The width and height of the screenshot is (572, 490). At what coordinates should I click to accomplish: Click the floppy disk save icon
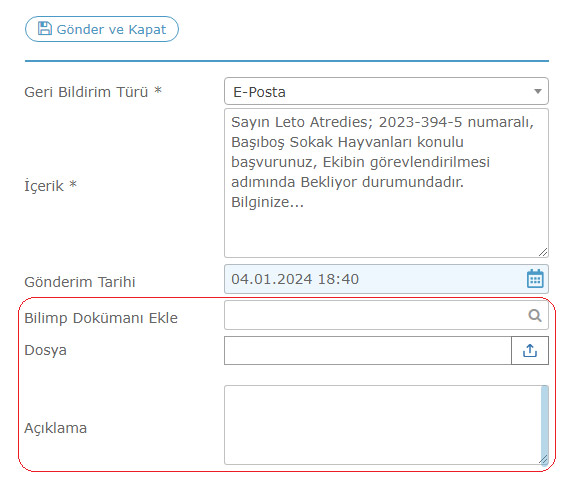click(45, 28)
